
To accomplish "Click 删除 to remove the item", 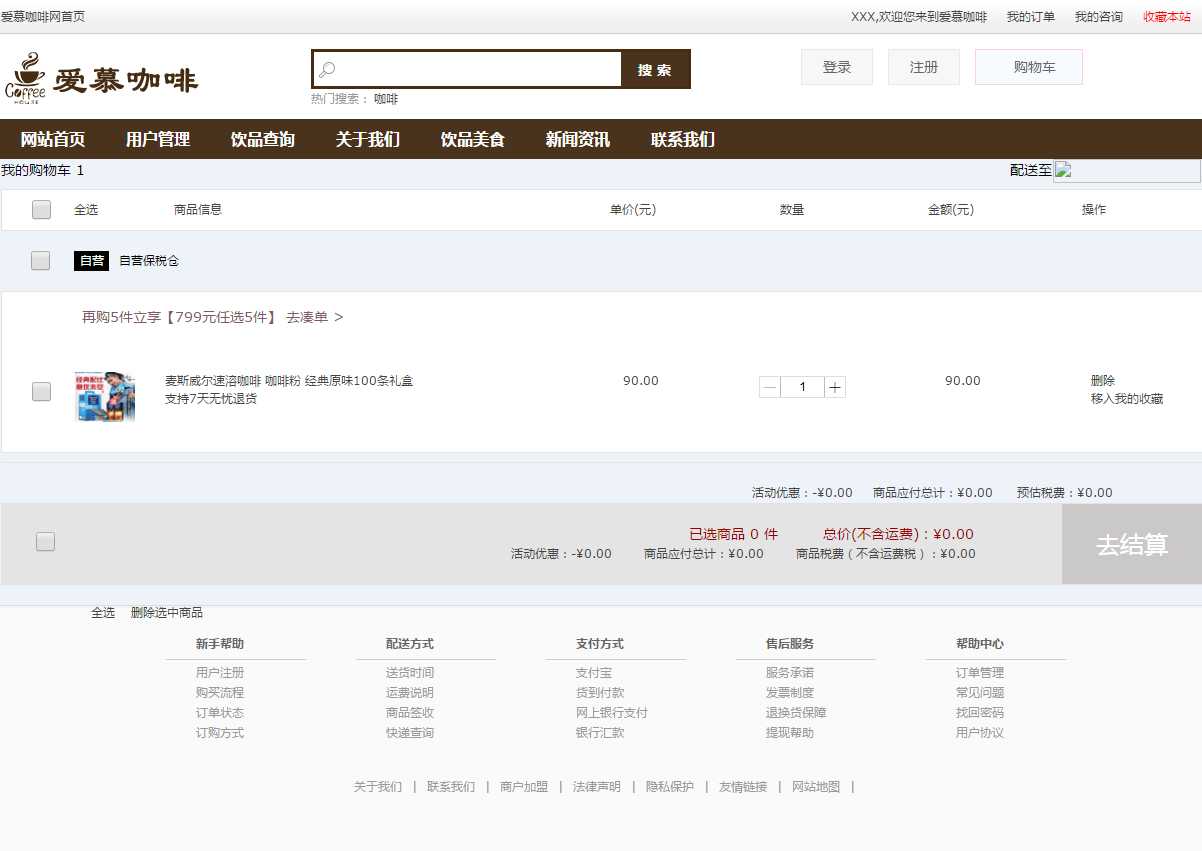I will [1102, 381].
